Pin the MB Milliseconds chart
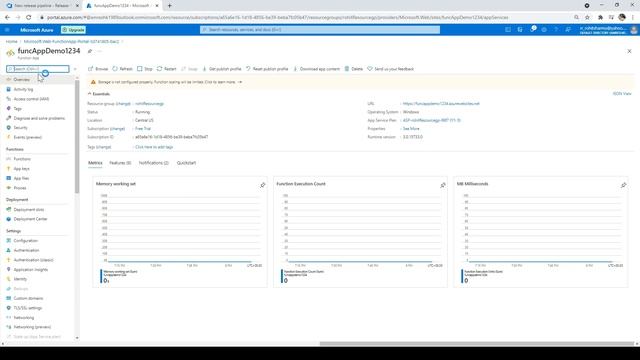 tap(623, 185)
